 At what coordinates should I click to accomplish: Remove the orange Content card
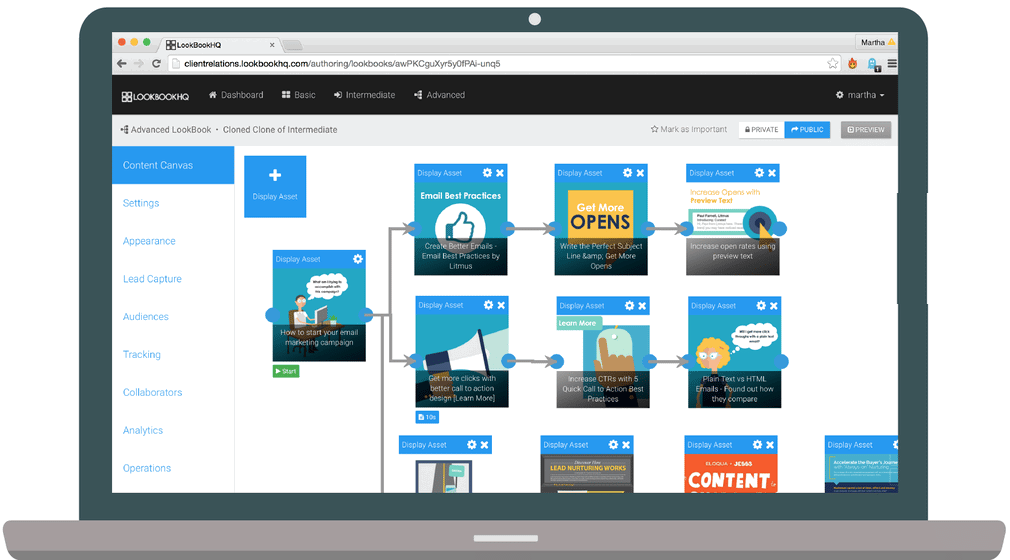(770, 445)
